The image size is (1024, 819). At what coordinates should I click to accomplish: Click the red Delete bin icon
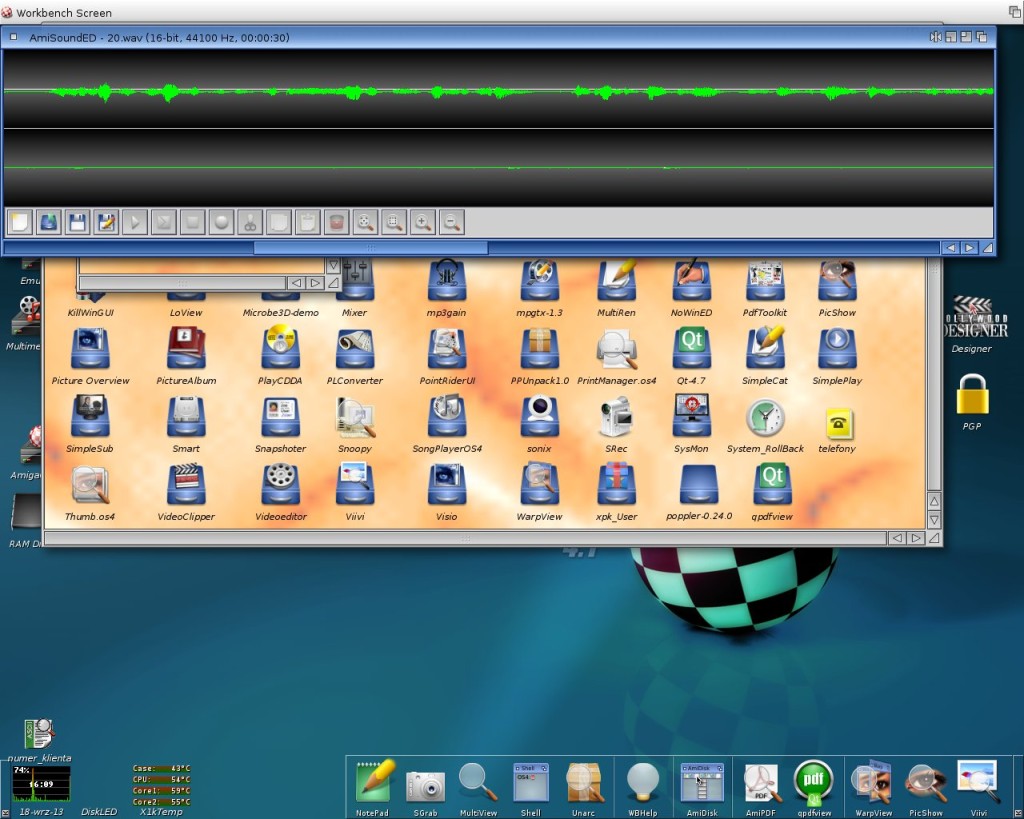coord(336,223)
